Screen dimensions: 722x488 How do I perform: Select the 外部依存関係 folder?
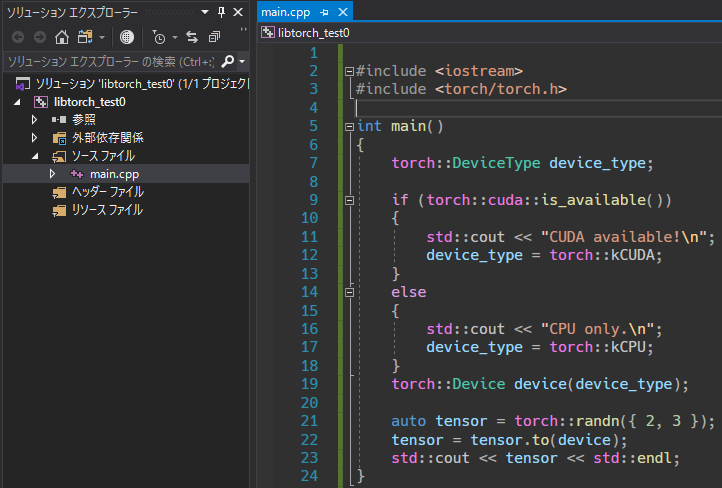coord(107,138)
